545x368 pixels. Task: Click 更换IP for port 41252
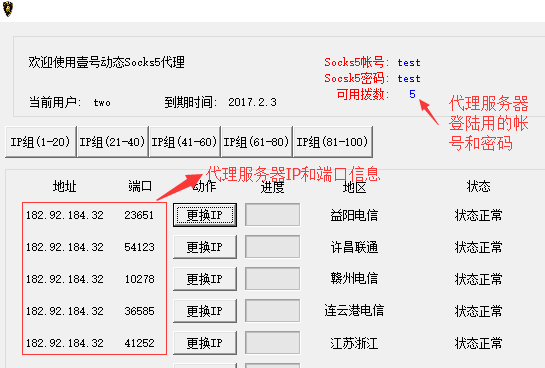pos(205,343)
